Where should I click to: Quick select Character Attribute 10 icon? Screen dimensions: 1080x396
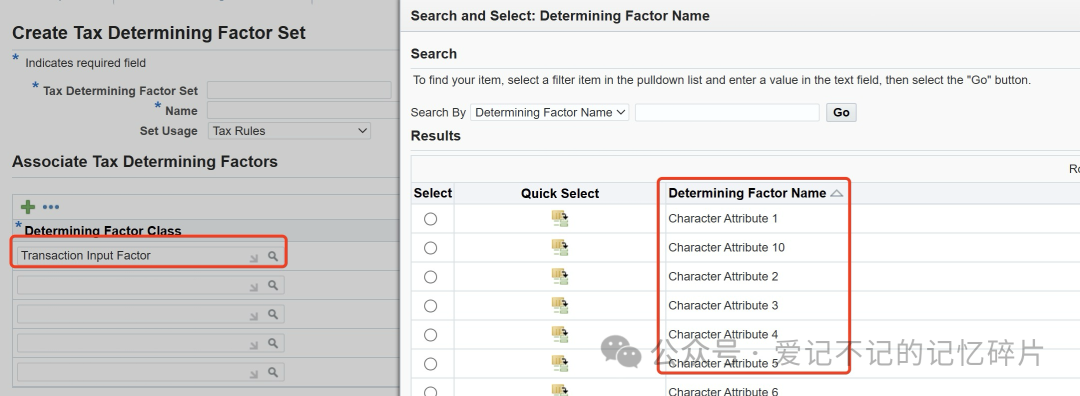pos(560,248)
